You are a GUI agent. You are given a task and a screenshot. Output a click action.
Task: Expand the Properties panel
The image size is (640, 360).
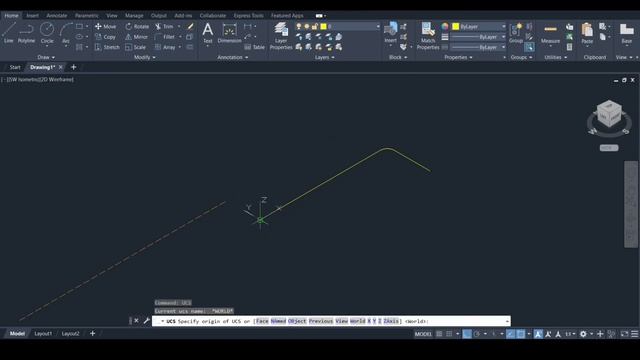coord(458,58)
